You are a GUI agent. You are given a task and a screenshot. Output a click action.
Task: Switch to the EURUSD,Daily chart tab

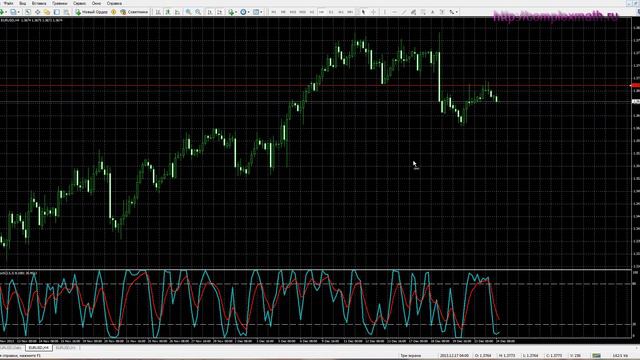[x=11, y=348]
